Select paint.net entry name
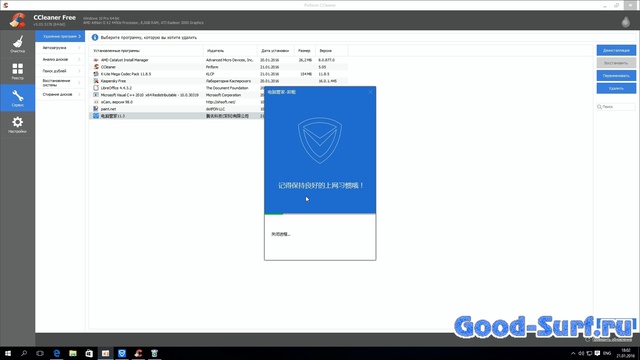This screenshot has width=640, height=360. [108, 109]
